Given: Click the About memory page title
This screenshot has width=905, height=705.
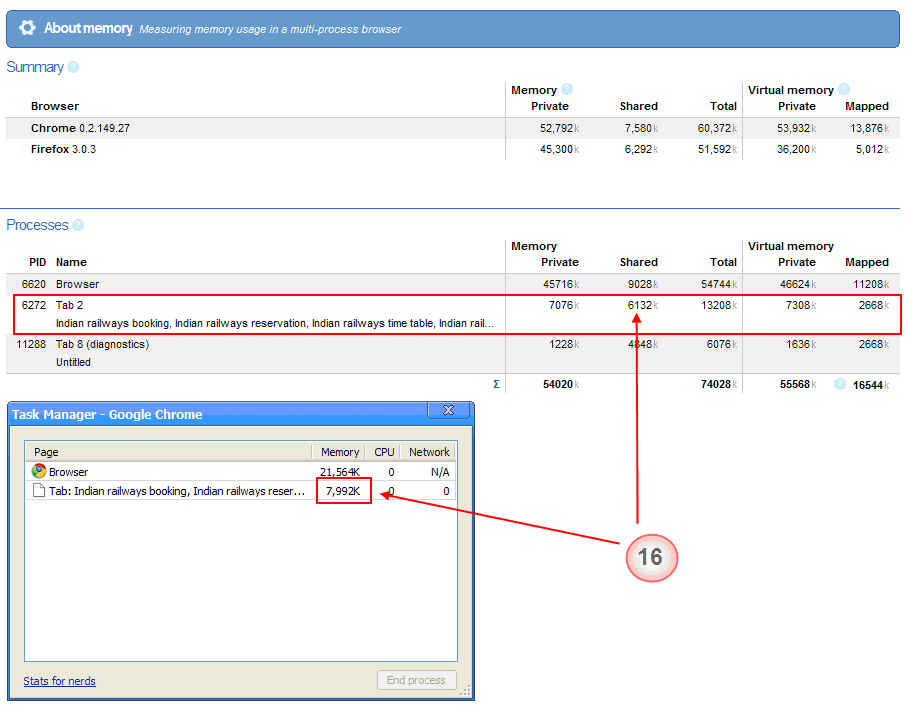Looking at the screenshot, I should click(88, 28).
